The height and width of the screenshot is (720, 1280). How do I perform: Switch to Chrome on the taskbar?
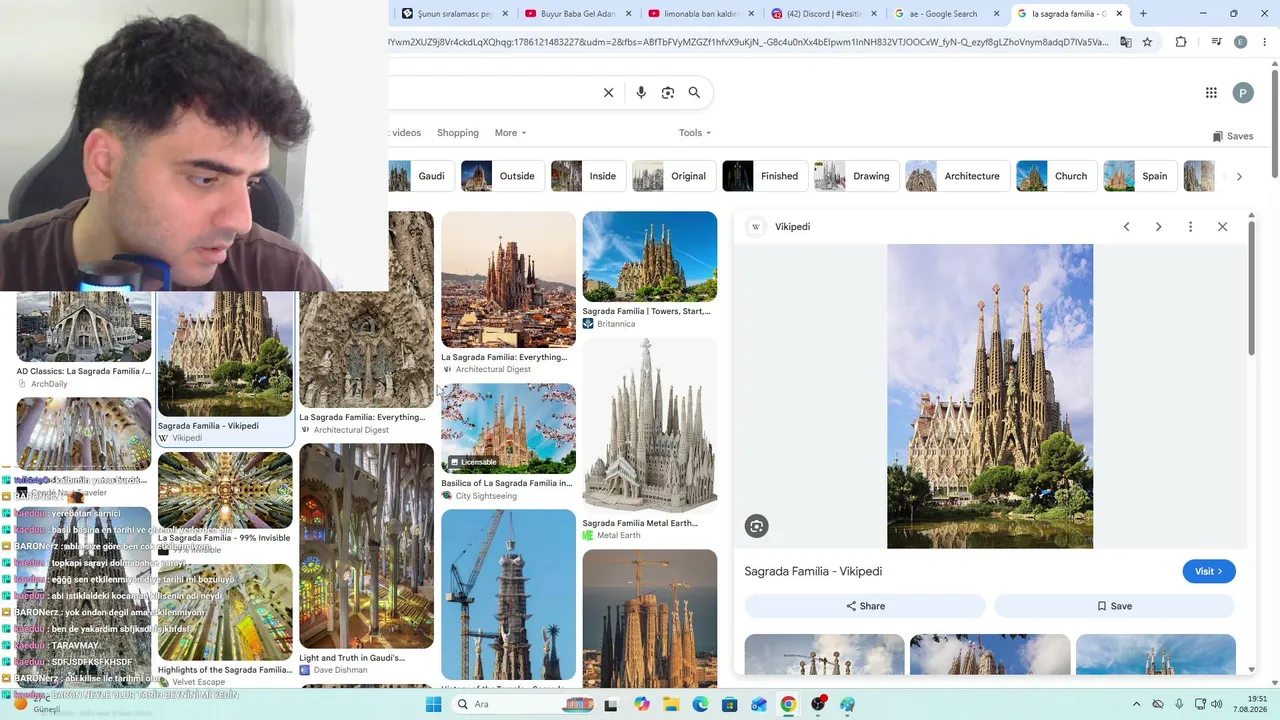click(x=789, y=704)
